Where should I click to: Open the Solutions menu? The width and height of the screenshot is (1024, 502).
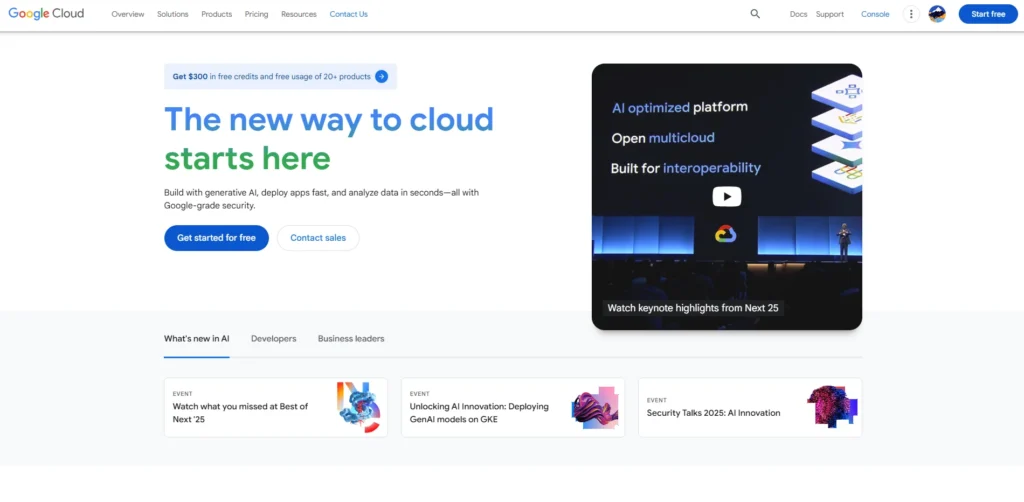tap(172, 14)
